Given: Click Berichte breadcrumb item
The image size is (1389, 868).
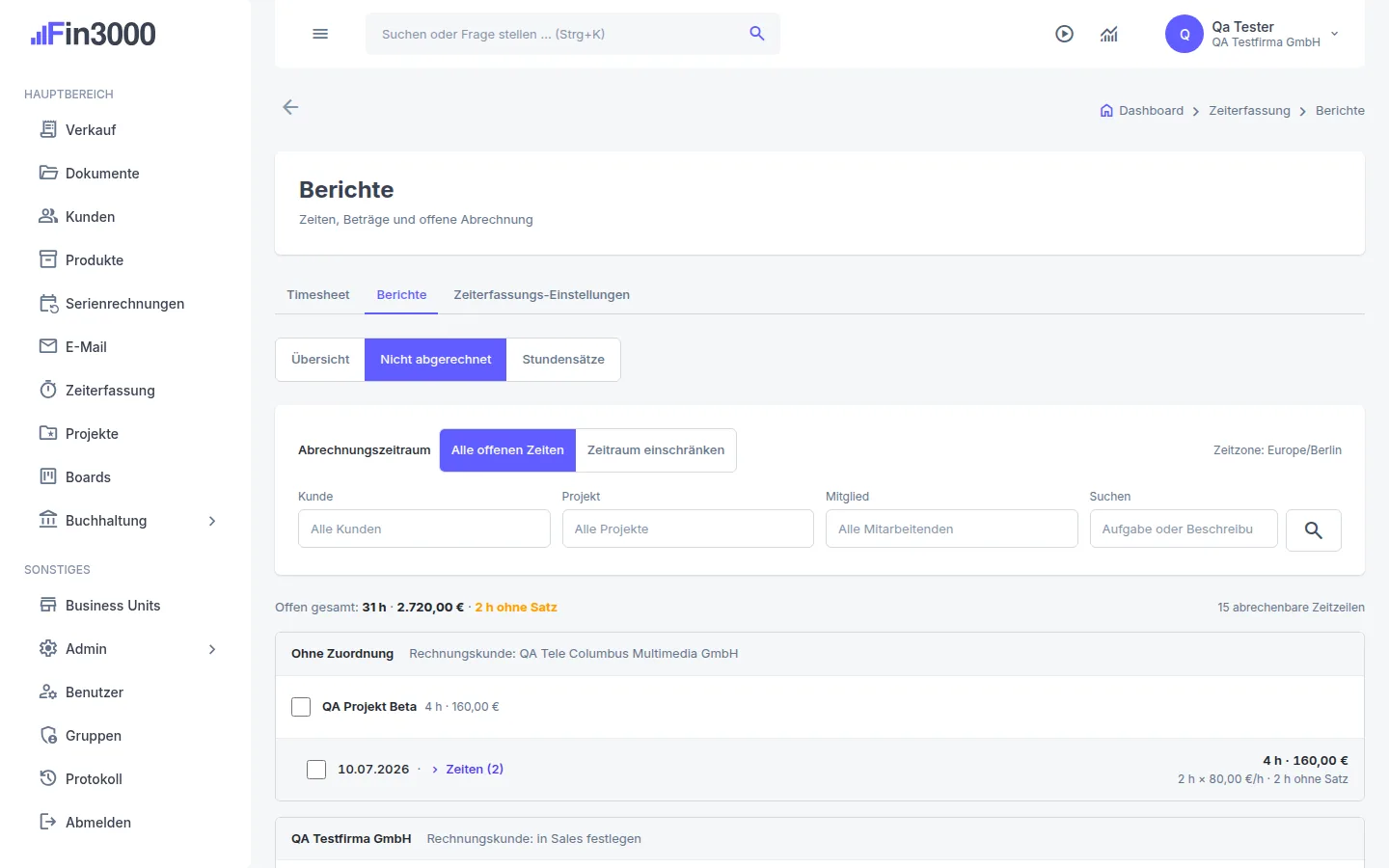Looking at the screenshot, I should 1340,111.
